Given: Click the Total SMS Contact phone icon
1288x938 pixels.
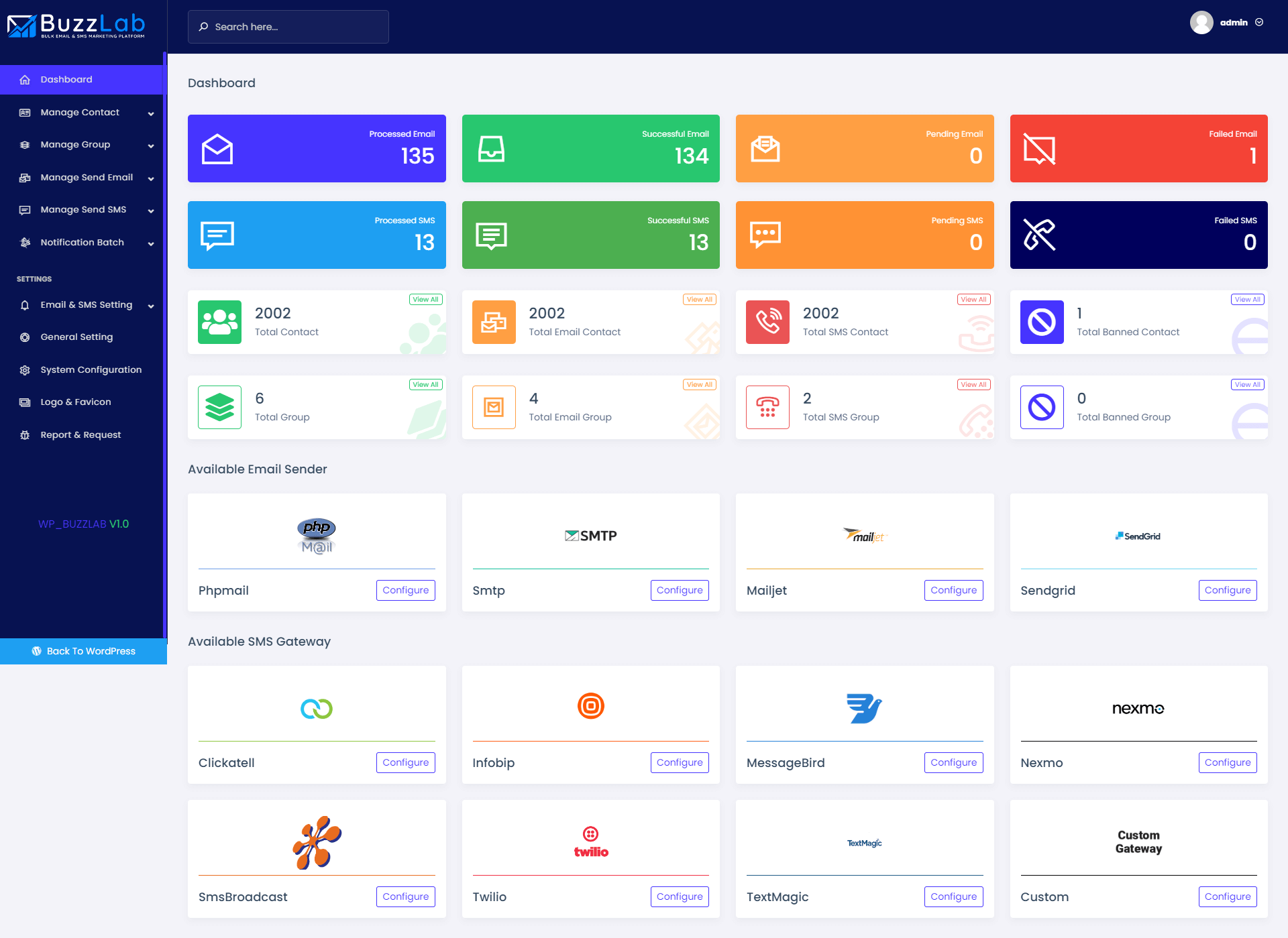Looking at the screenshot, I should 767,322.
